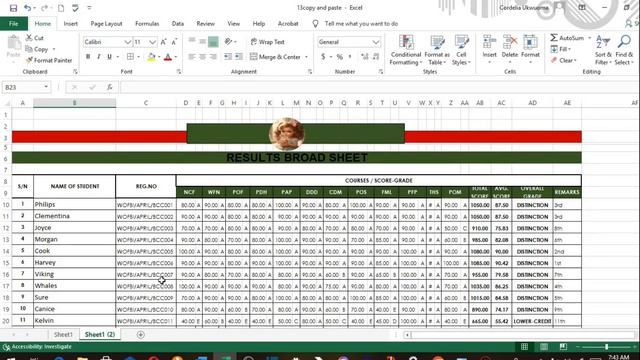Viewport: 640px width, 360px height.
Task: Decrease the font size
Action: coord(174,42)
